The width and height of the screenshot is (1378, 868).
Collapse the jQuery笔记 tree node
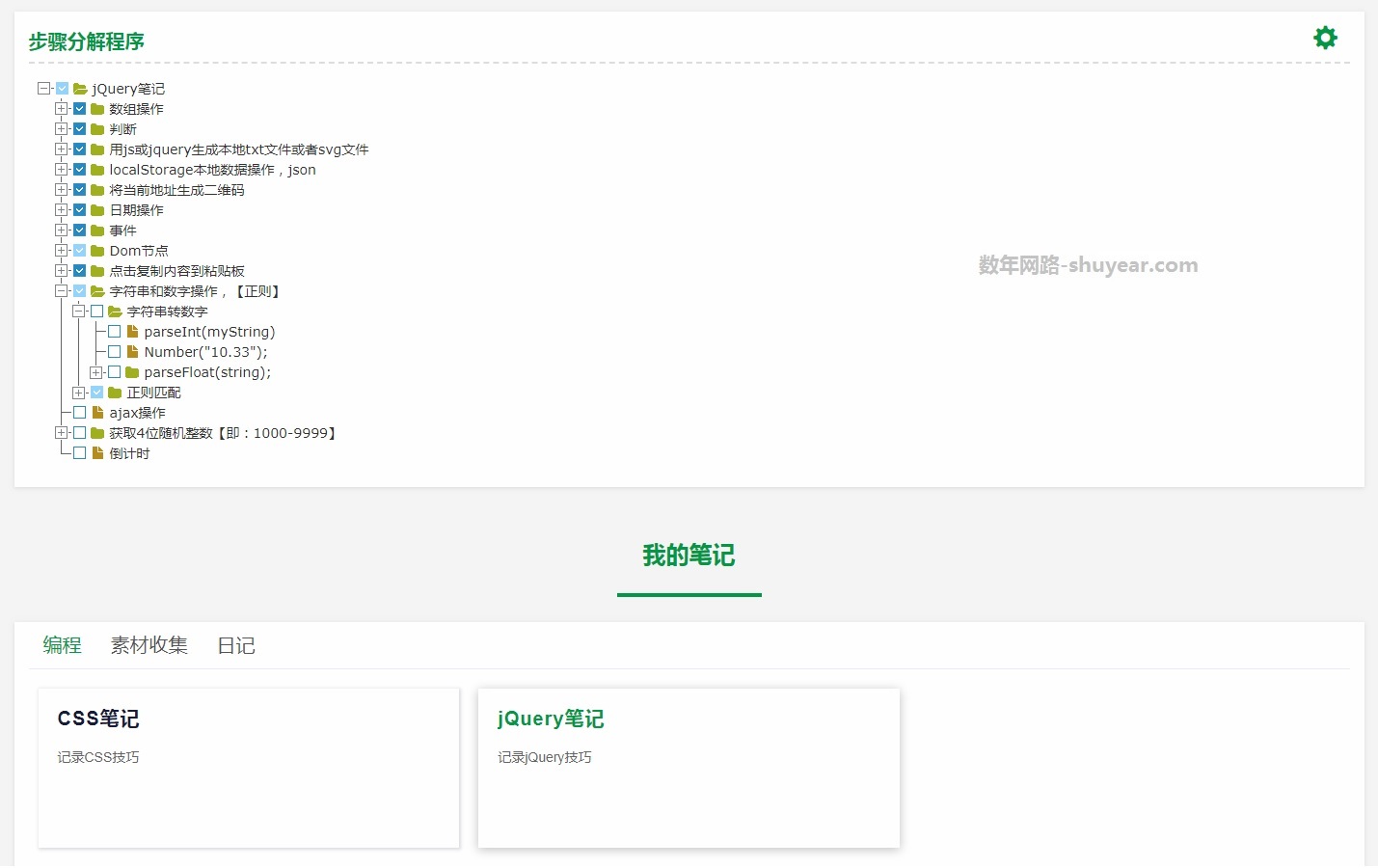(43, 87)
